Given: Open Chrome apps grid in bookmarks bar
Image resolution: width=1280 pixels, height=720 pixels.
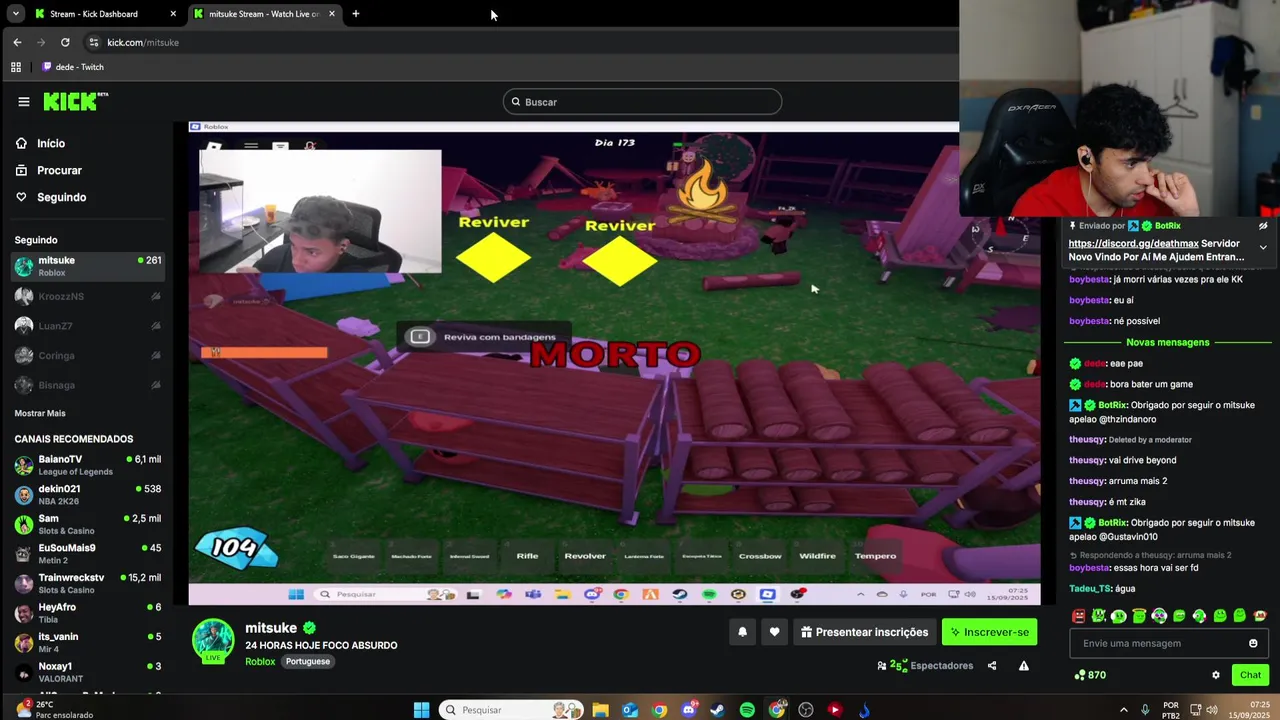Looking at the screenshot, I should coord(16,67).
